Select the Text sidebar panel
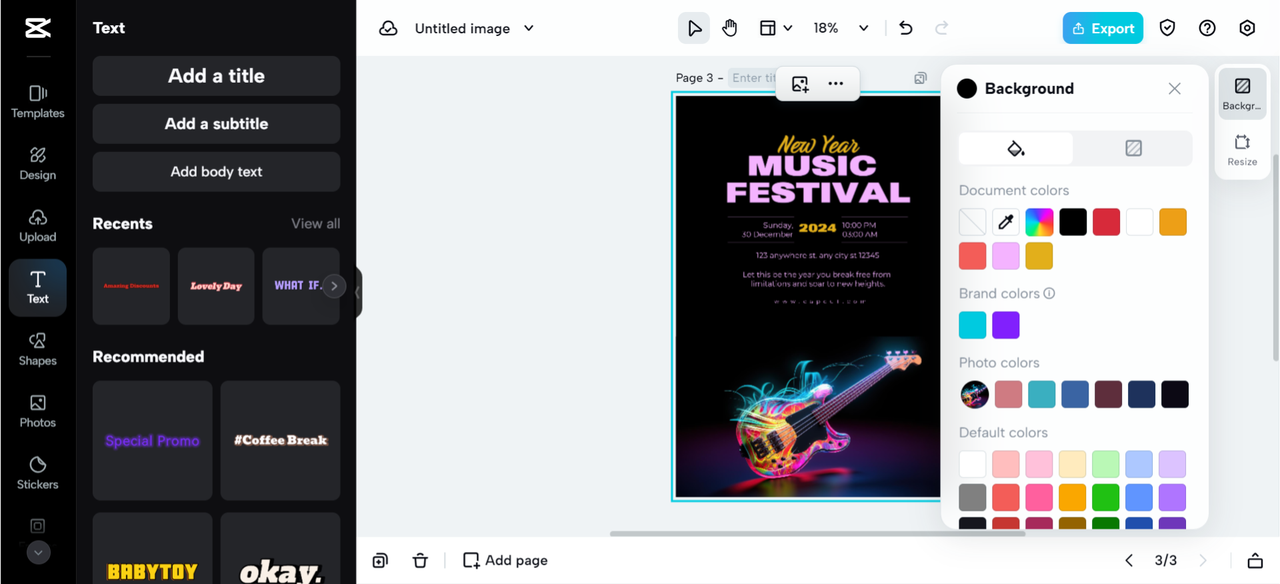Viewport: 1280px width, 584px height. (38, 288)
